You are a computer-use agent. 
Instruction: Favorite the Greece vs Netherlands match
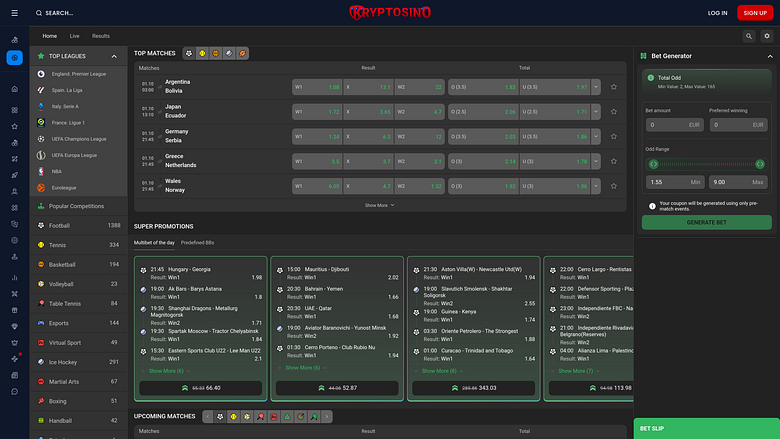pyautogui.click(x=614, y=162)
